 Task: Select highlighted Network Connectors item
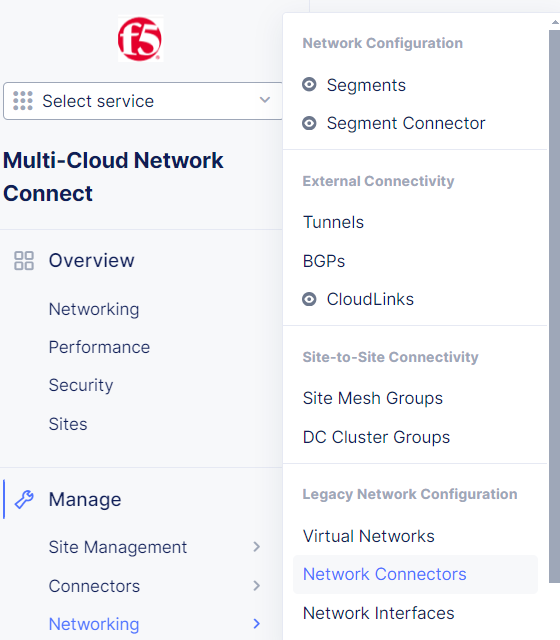(415, 574)
